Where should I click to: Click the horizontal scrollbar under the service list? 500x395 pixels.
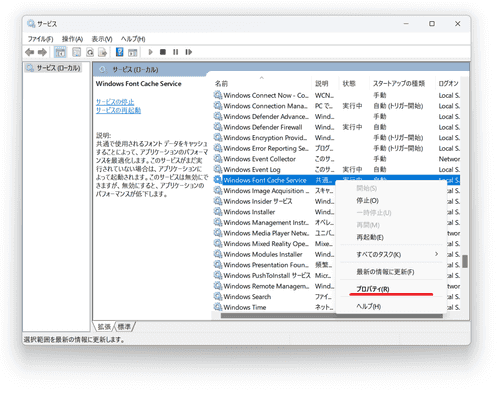click(x=332, y=316)
